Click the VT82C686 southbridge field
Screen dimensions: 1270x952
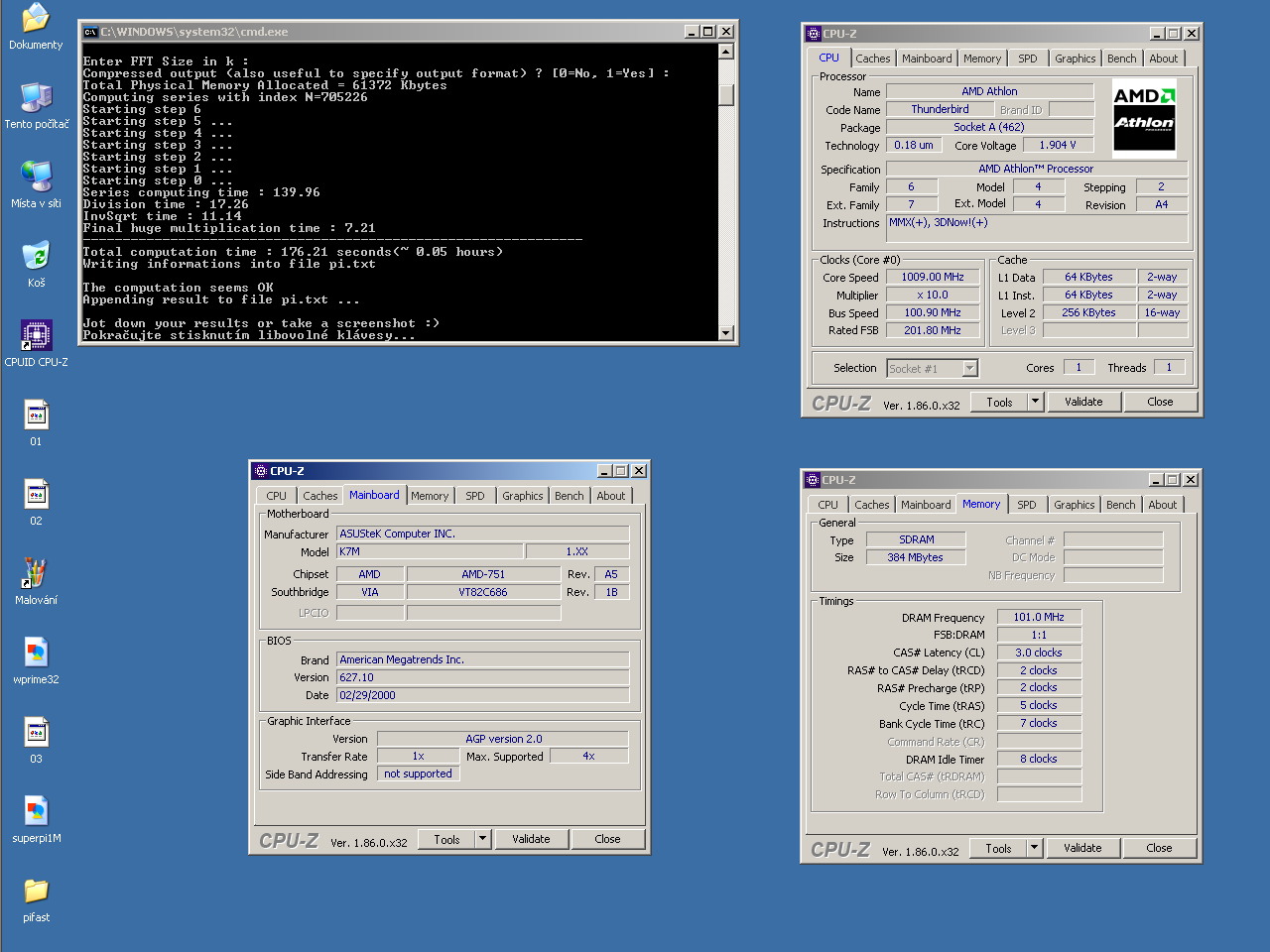(x=483, y=592)
